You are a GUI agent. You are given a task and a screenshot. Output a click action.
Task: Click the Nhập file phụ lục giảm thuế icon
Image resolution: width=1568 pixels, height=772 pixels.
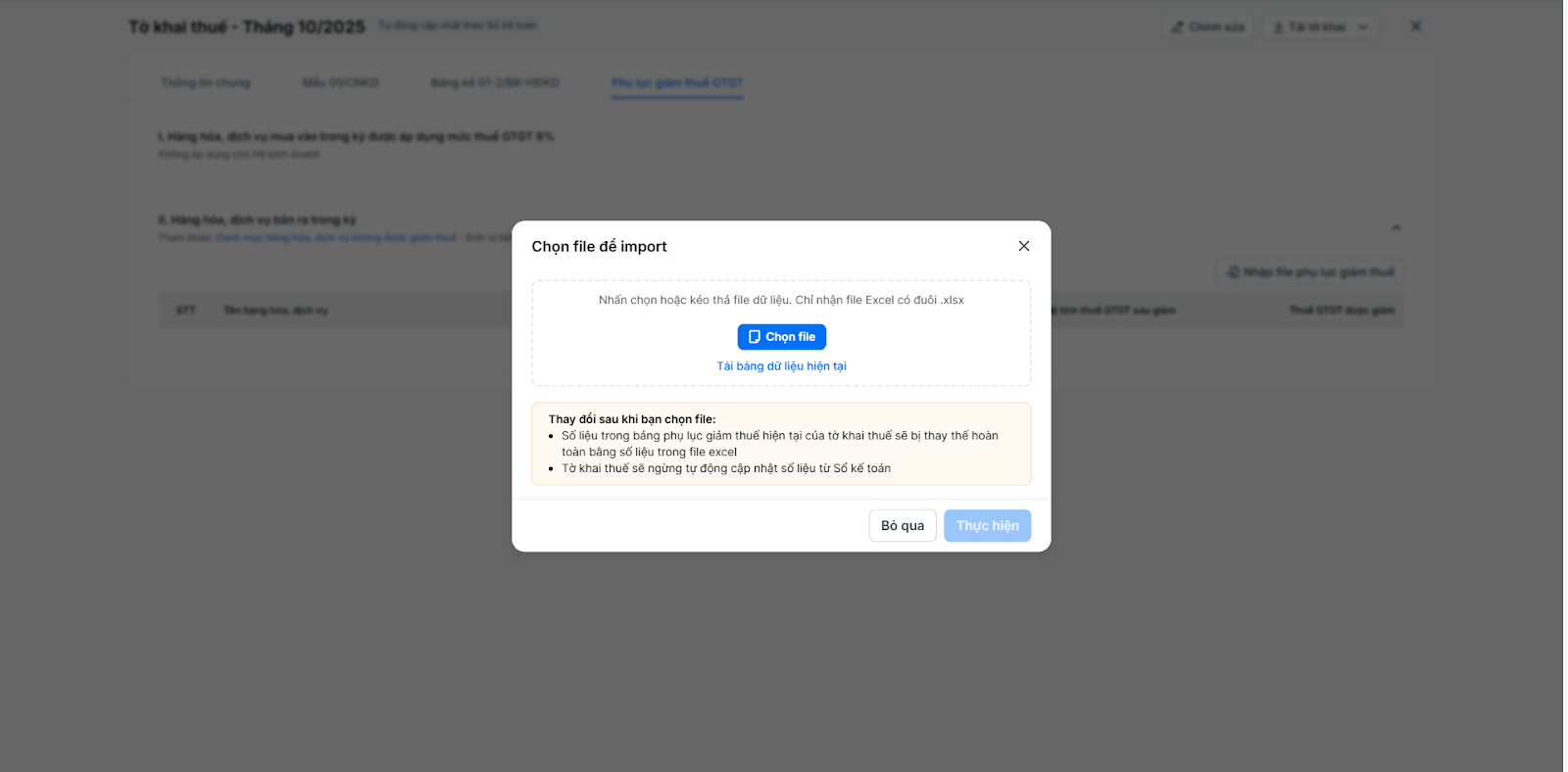1233,272
